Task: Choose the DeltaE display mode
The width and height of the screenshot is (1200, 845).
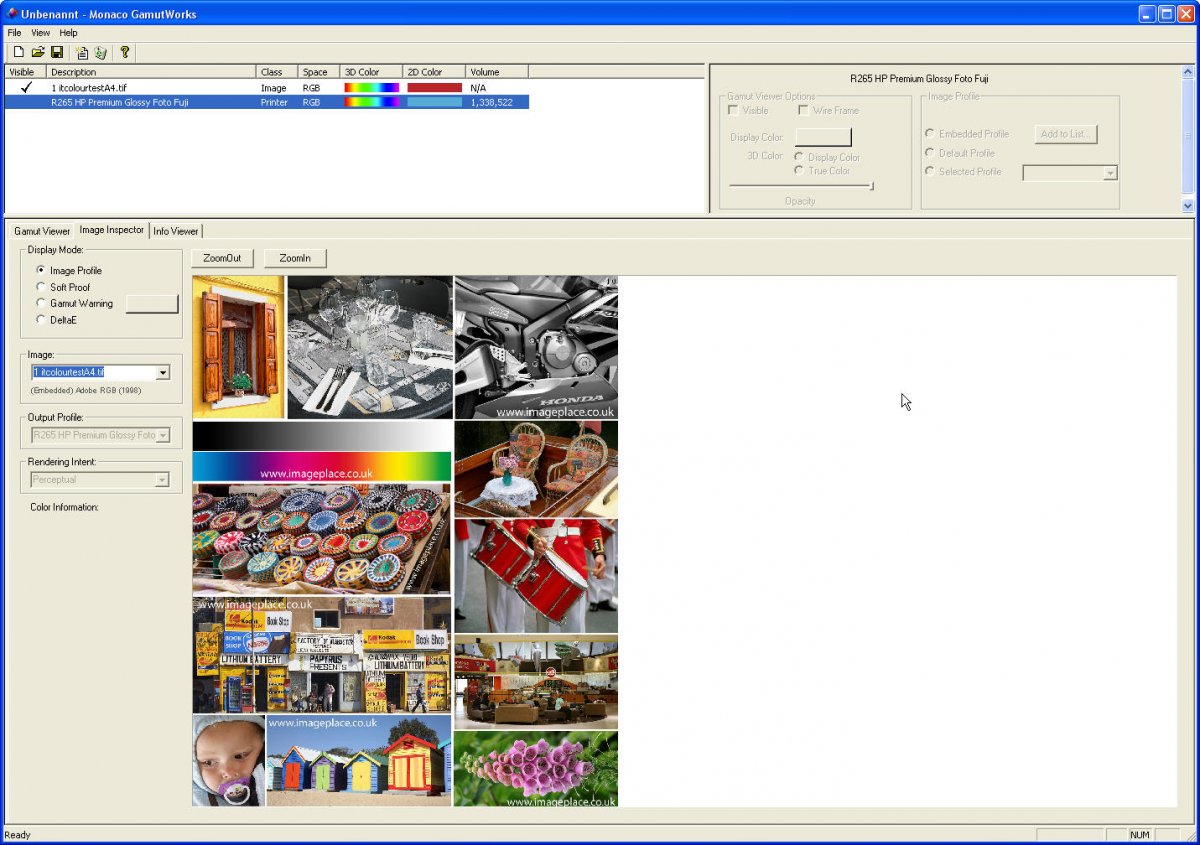Action: pos(41,320)
